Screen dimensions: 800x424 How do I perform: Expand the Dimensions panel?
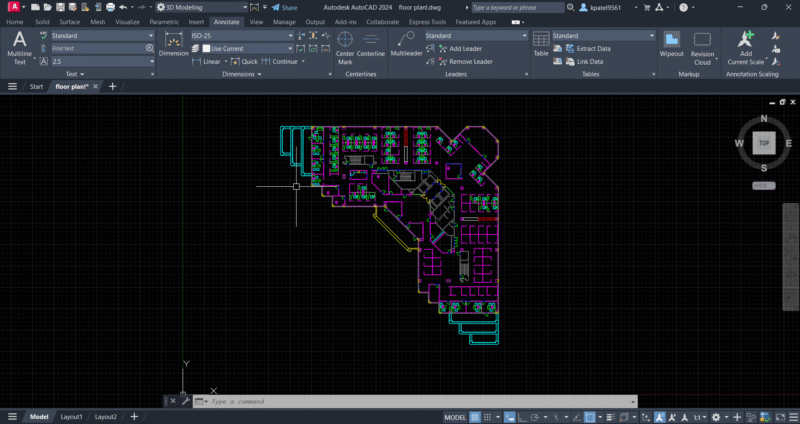[x=242, y=74]
